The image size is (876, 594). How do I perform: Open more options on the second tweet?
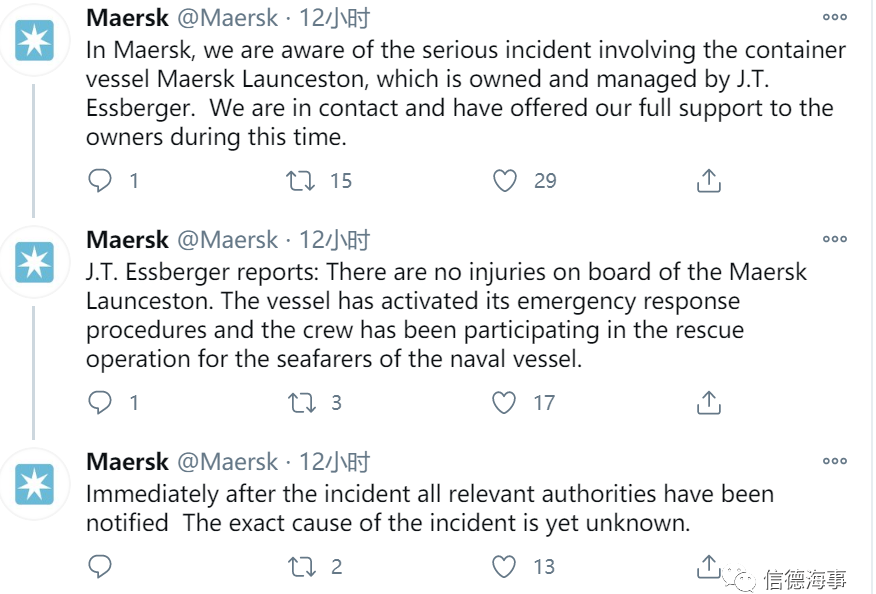point(834,239)
